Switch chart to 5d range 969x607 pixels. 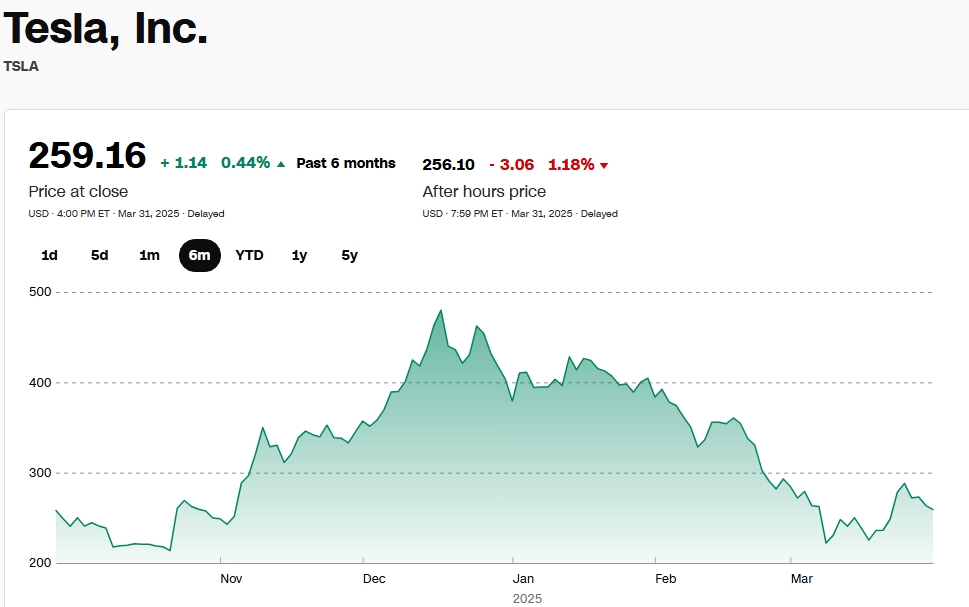pos(100,255)
